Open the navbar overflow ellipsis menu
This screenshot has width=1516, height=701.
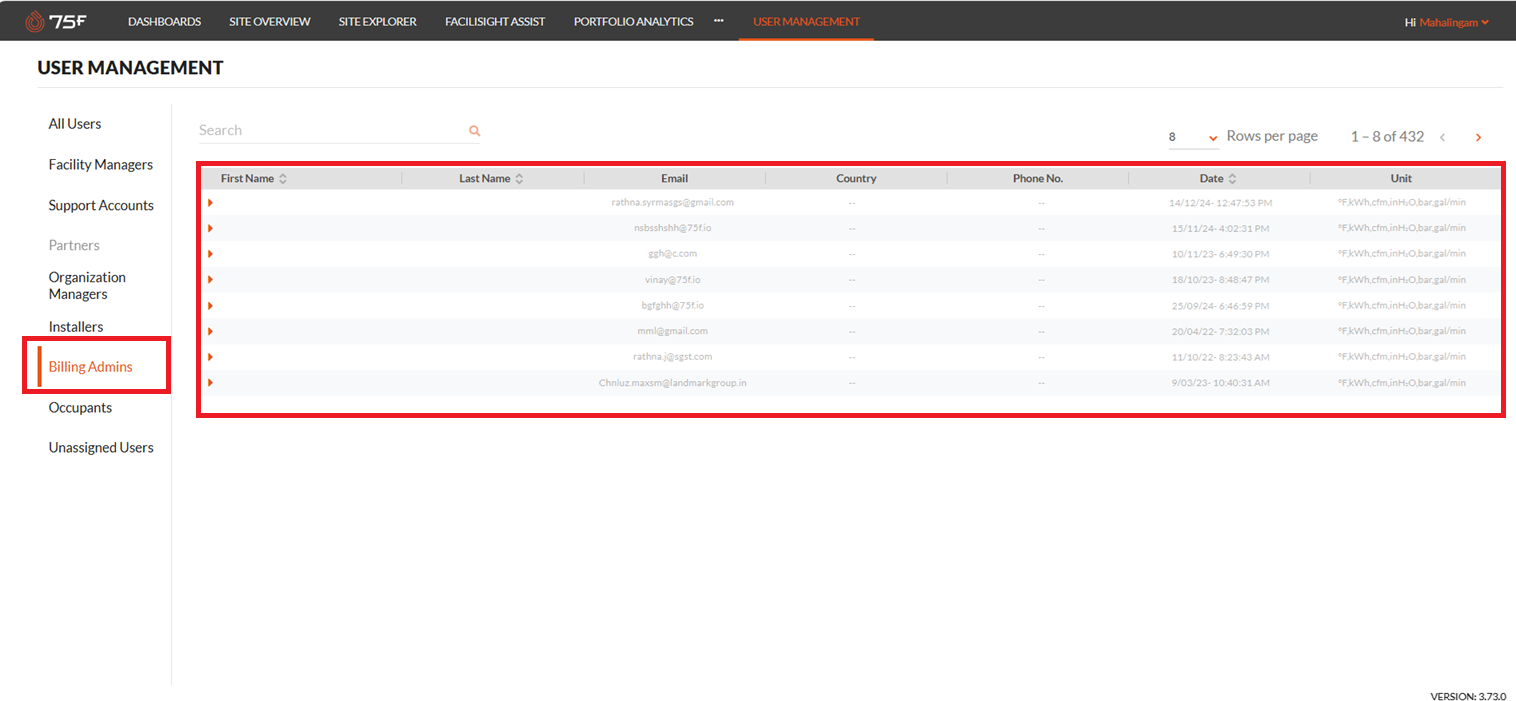[x=718, y=20]
